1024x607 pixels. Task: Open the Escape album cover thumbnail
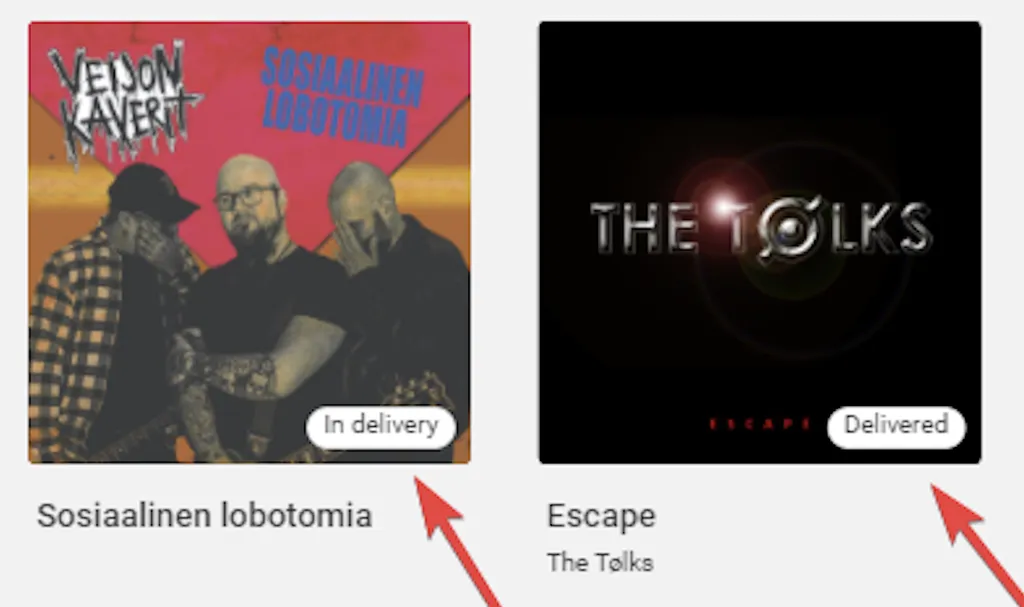point(760,242)
